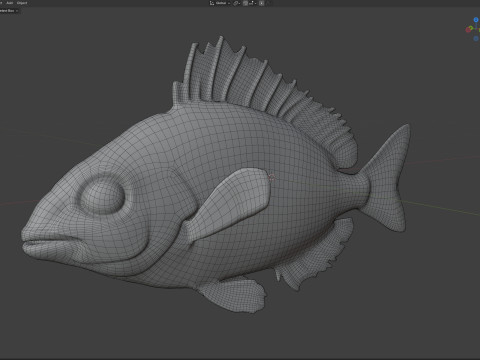Image resolution: width=480 pixels, height=360 pixels.
Task: Open the pivot point link icon dropdown
Action: pyautogui.click(x=237, y=3)
